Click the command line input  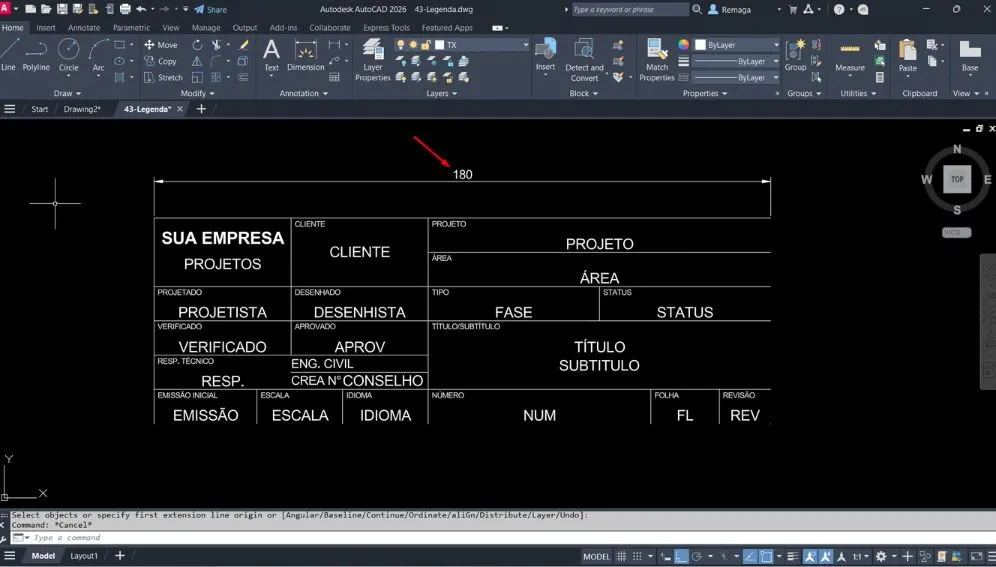click(x=502, y=538)
